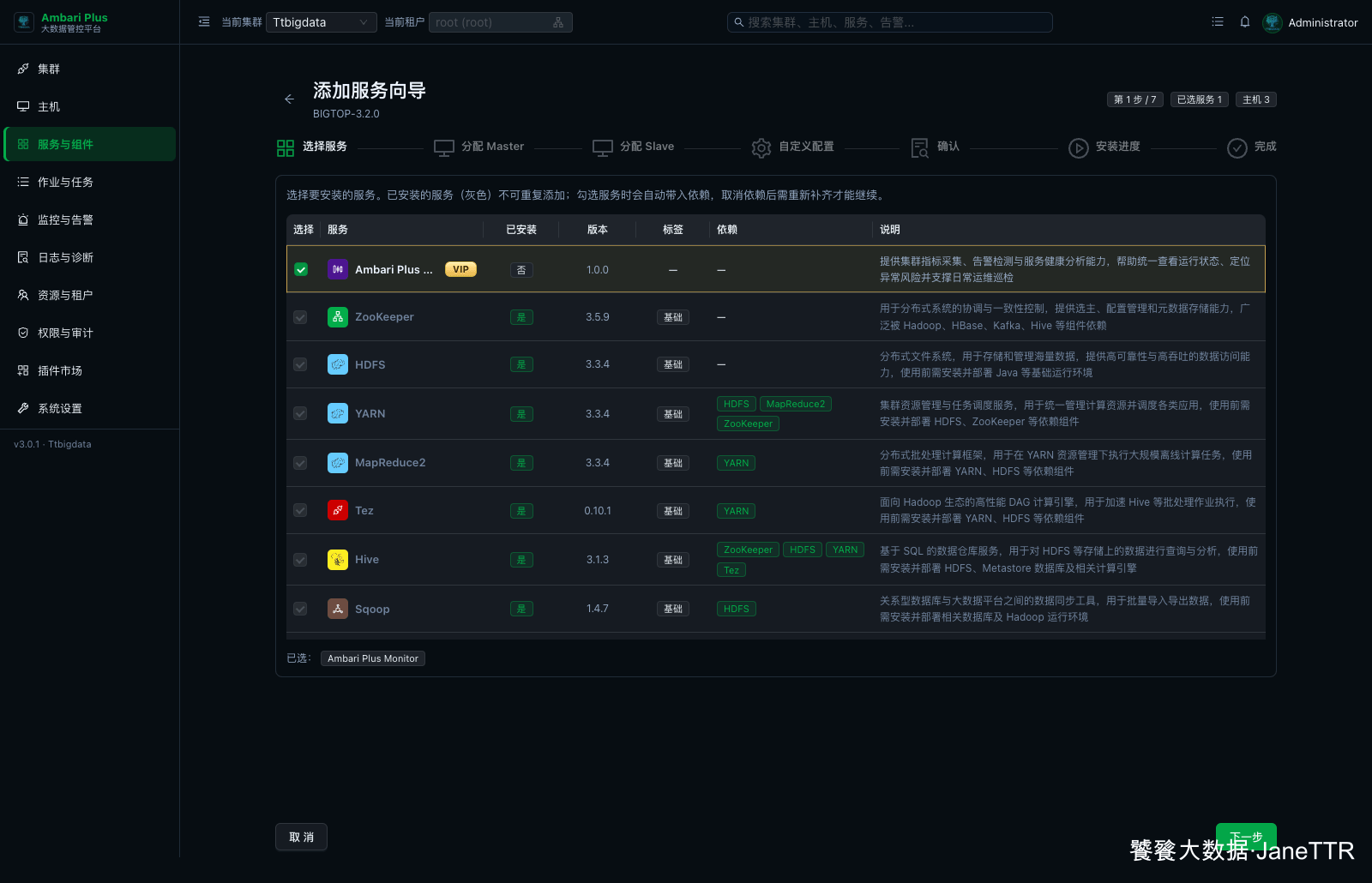This screenshot has height=883, width=1372.
Task: Open 主机 in the sidebar
Action: pos(90,106)
